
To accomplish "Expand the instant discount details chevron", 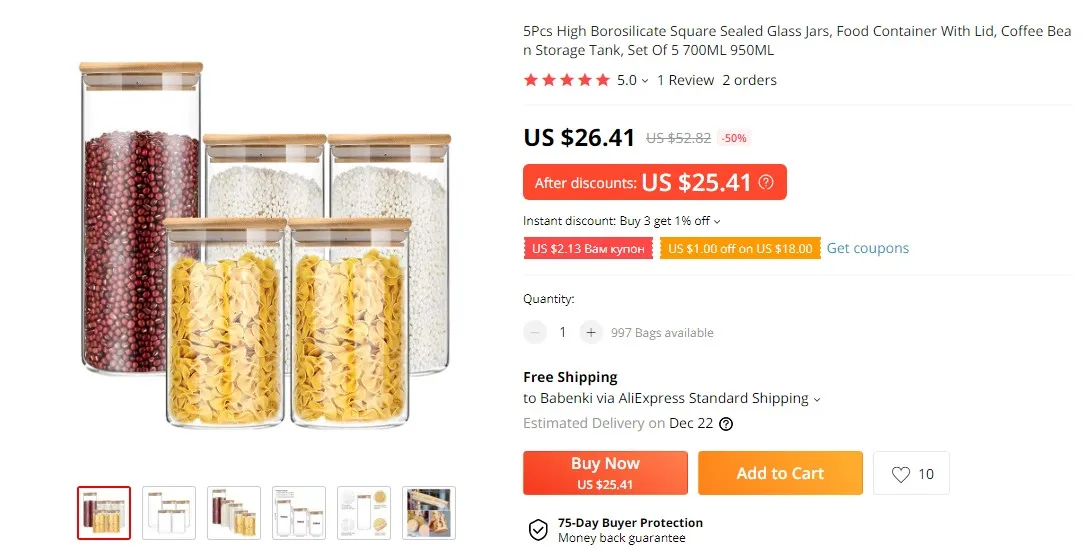I will [x=717, y=222].
